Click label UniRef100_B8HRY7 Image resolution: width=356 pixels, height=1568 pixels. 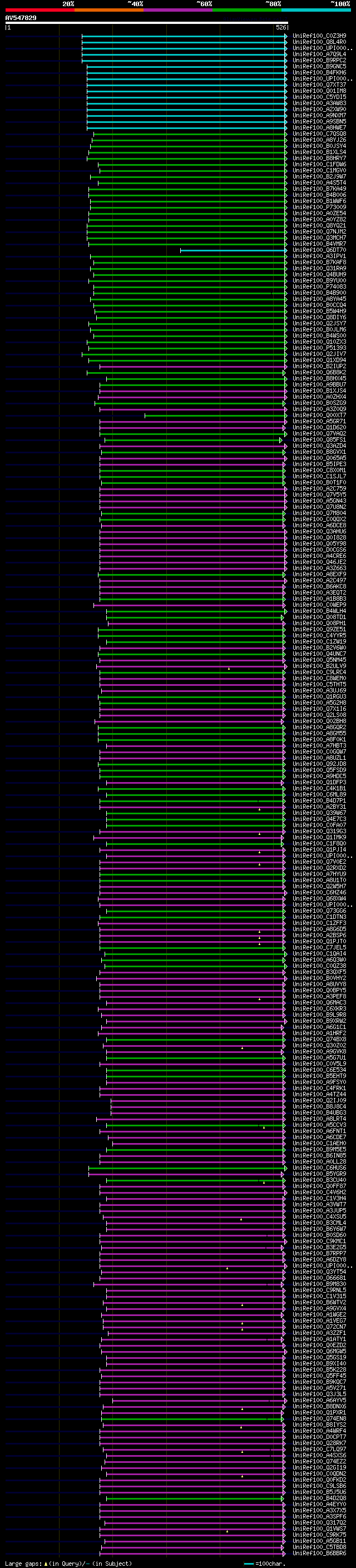click(319, 159)
